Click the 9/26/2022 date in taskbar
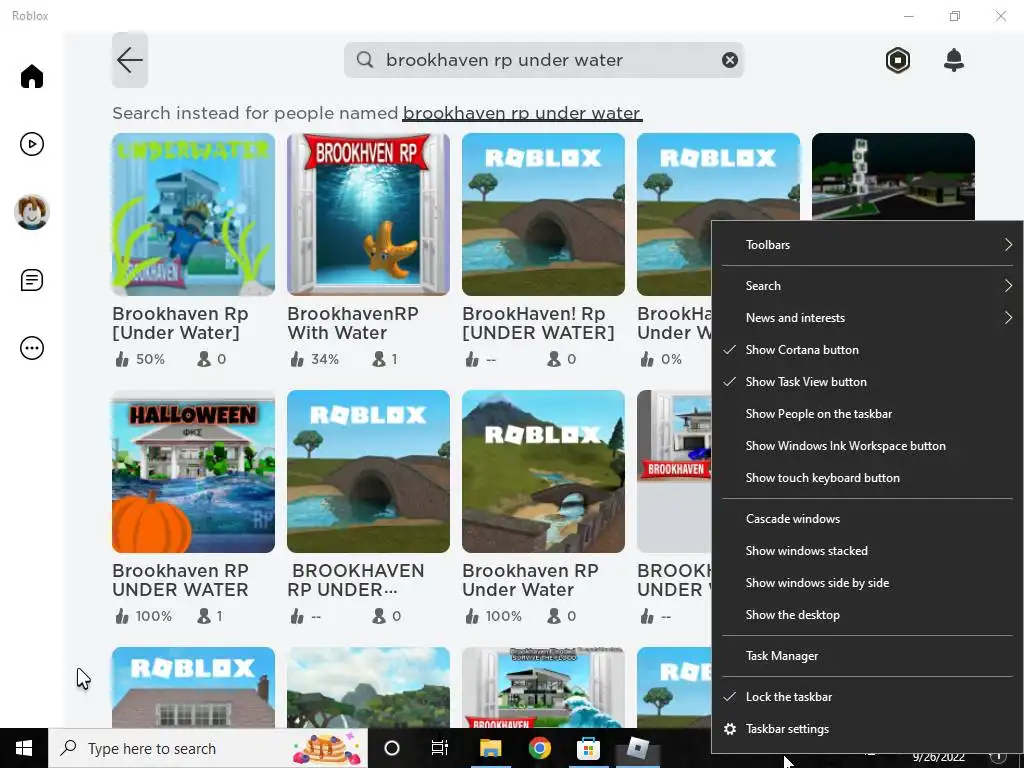 coord(938,758)
